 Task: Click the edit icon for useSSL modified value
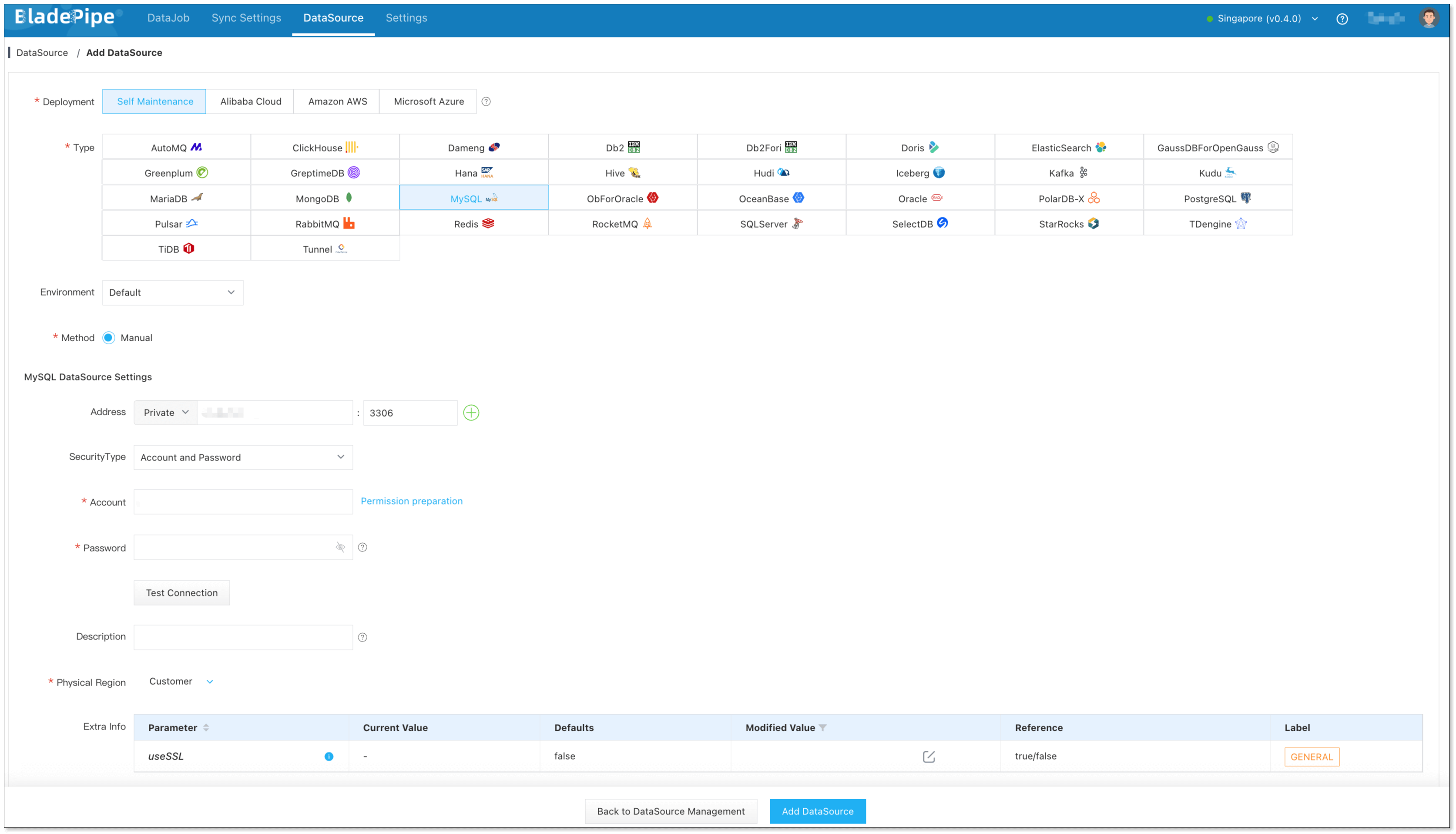tap(928, 757)
